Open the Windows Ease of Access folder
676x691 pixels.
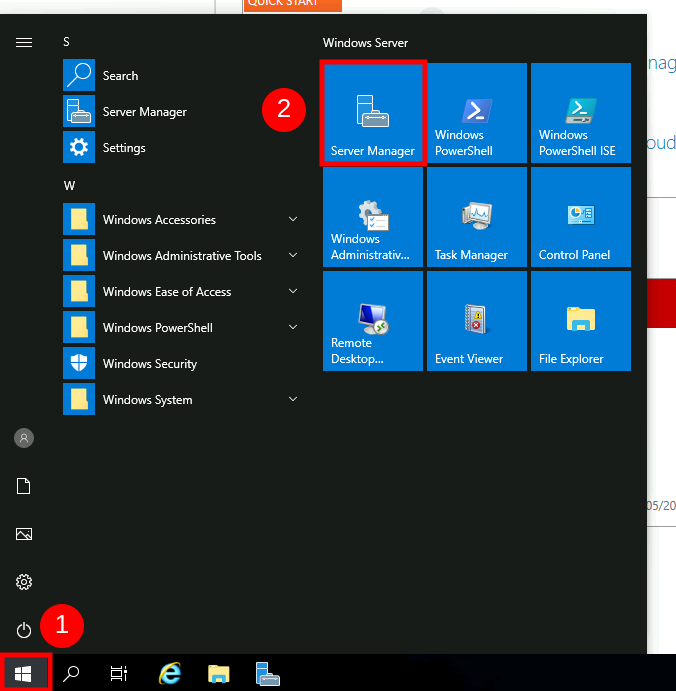pos(183,291)
